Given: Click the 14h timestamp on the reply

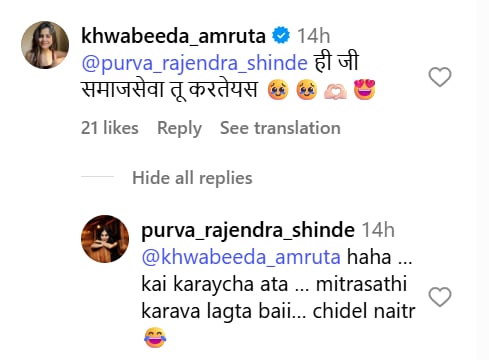Looking at the screenshot, I should (x=378, y=230).
